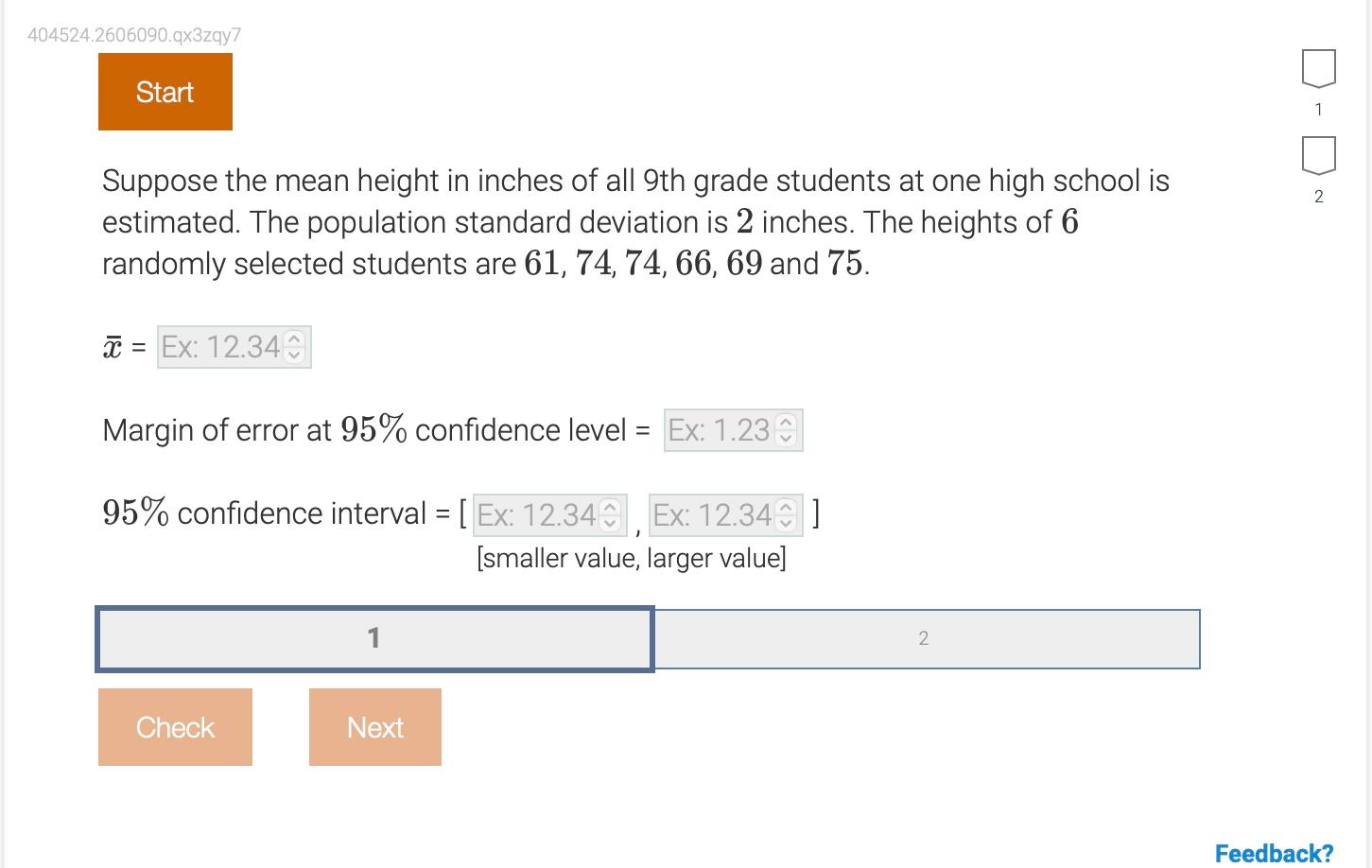
Task: Decrement the margin of error value
Action: [x=787, y=436]
